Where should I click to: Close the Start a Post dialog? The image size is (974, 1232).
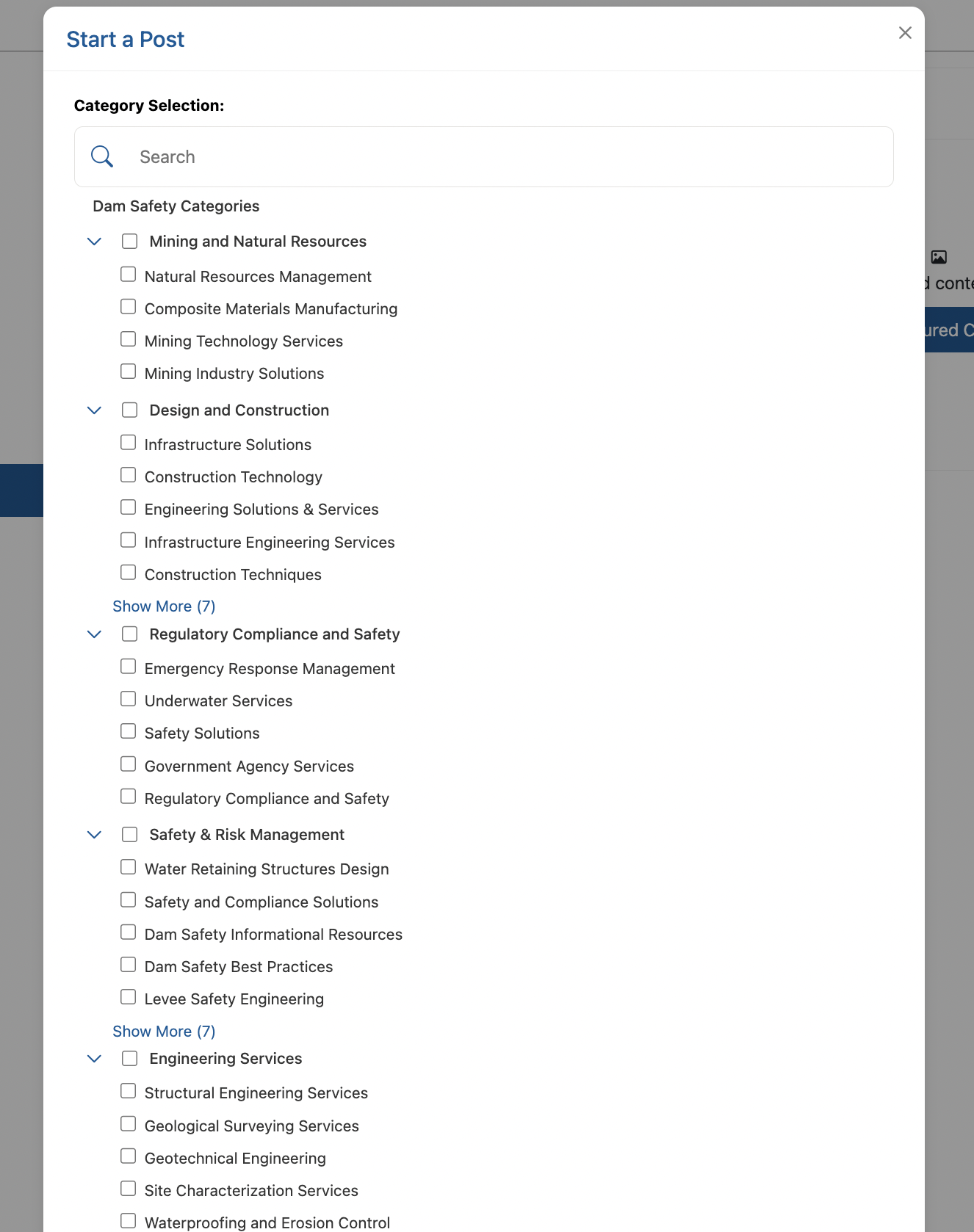(x=905, y=33)
